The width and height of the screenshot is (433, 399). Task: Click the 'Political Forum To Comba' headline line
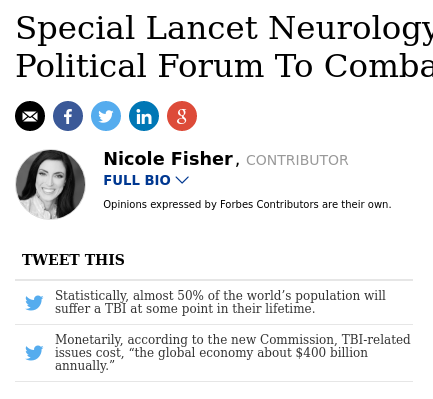click(224, 66)
